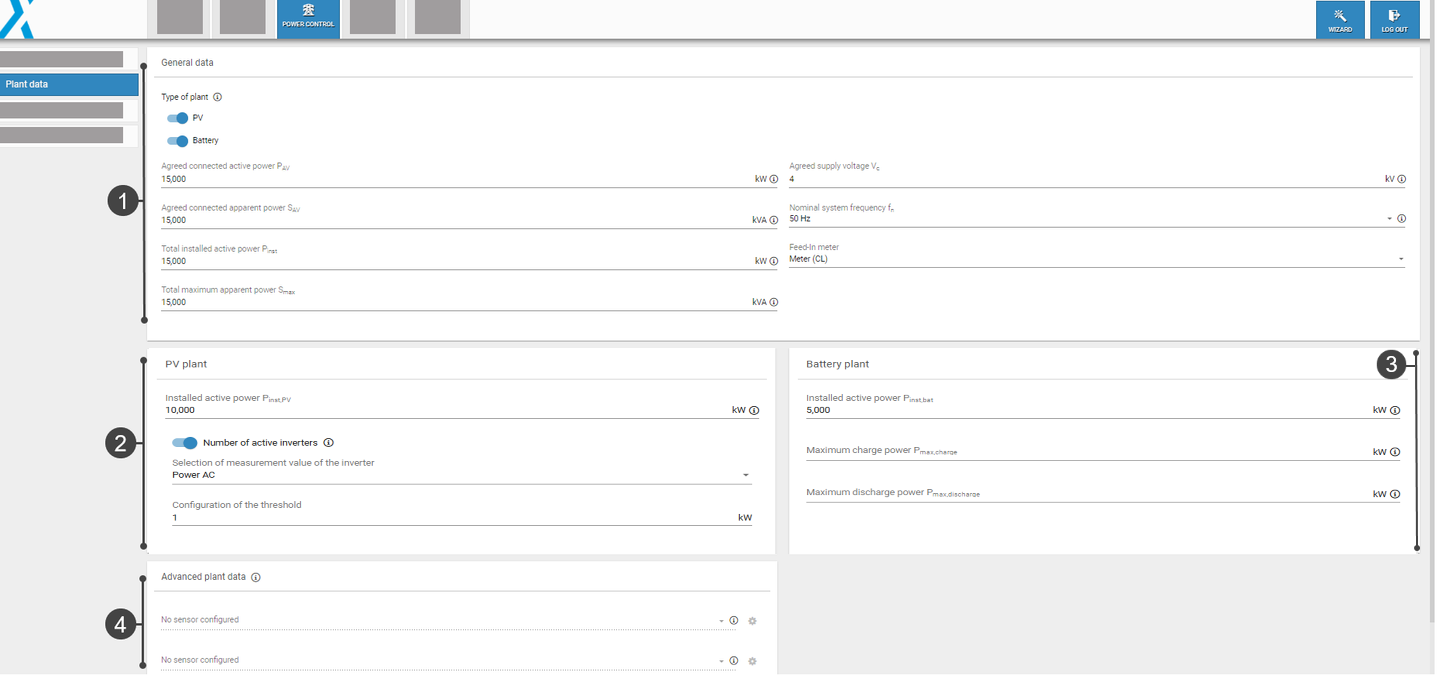The image size is (1440, 689).
Task: Click the info icon beside Installed active power Pinst,bat
Action: click(1394, 409)
